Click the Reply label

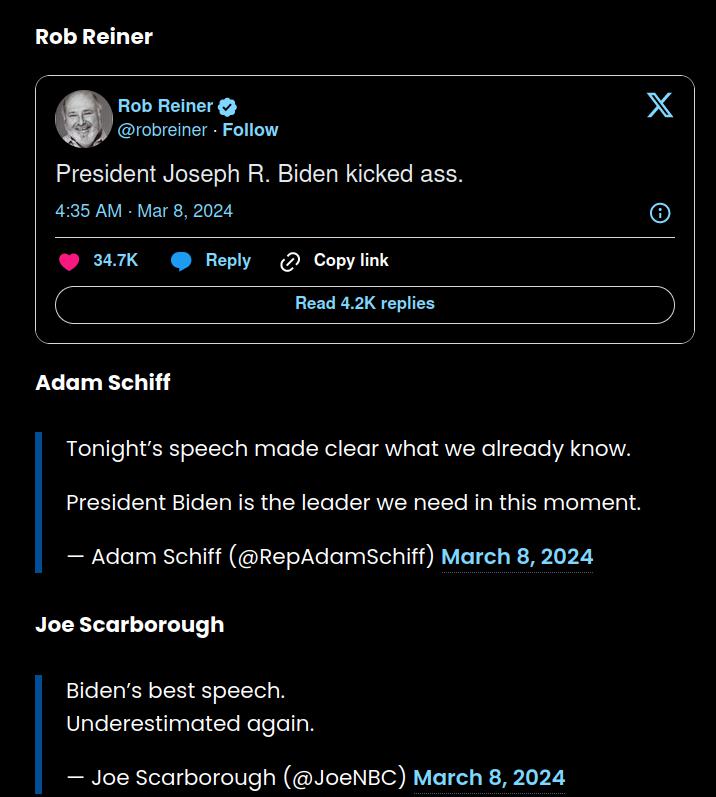[228, 260]
